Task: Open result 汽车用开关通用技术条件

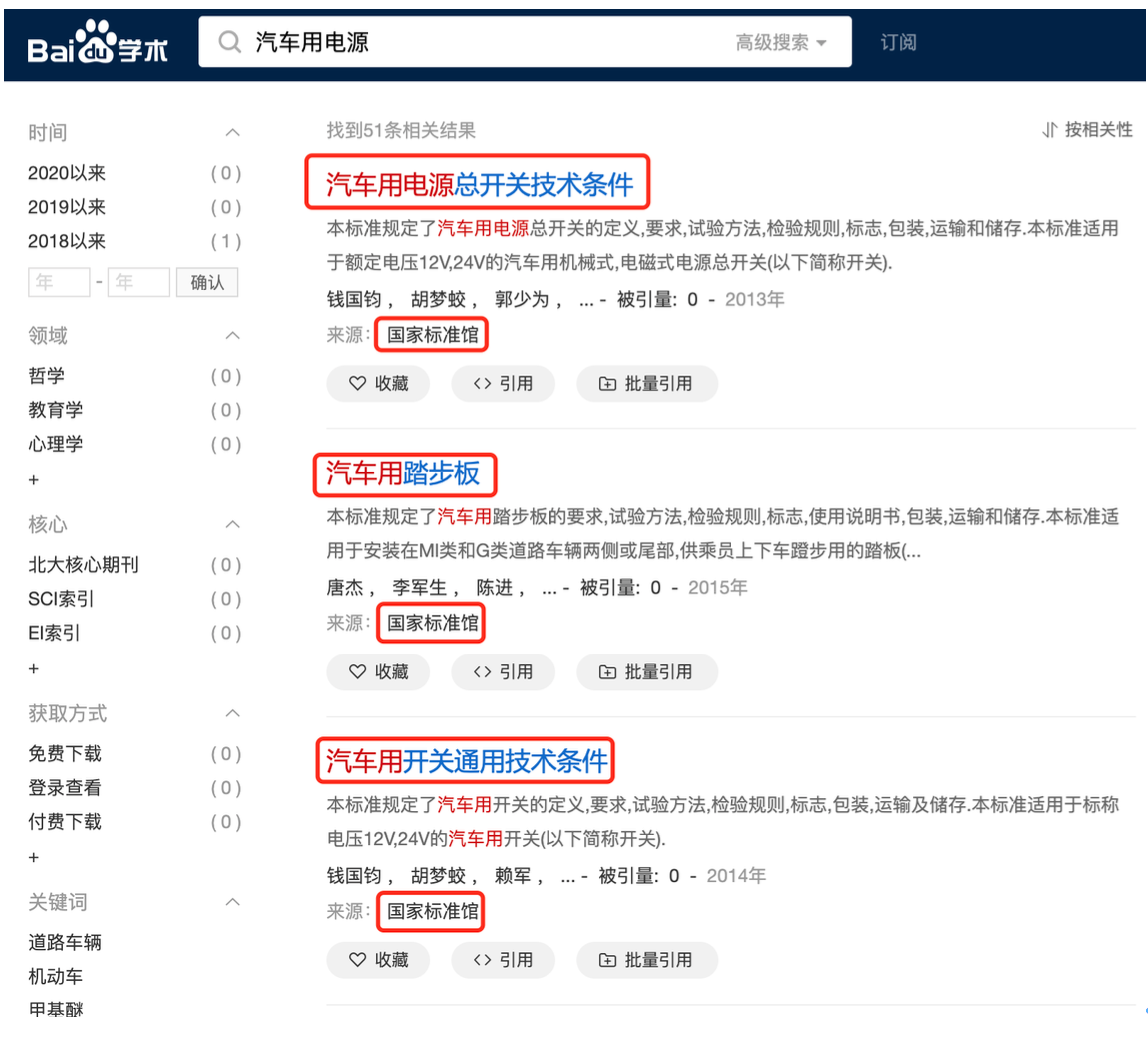Action: [467, 761]
